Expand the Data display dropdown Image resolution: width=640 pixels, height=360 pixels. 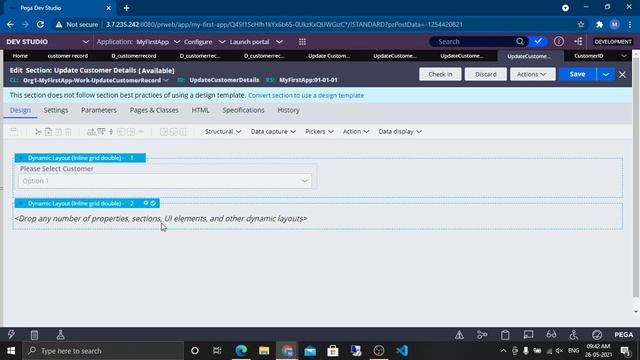tap(400, 131)
